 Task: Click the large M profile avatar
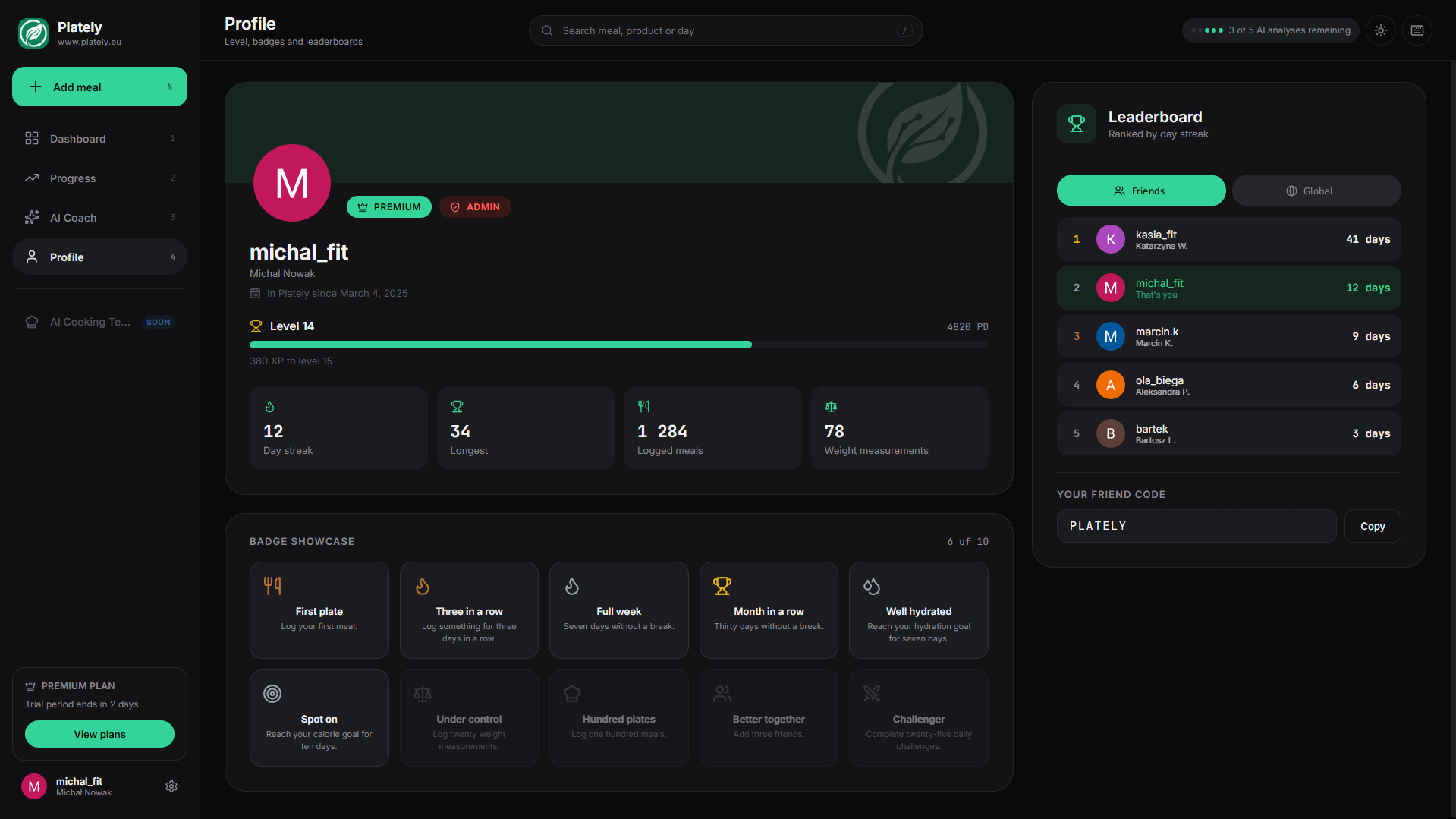[x=291, y=183]
